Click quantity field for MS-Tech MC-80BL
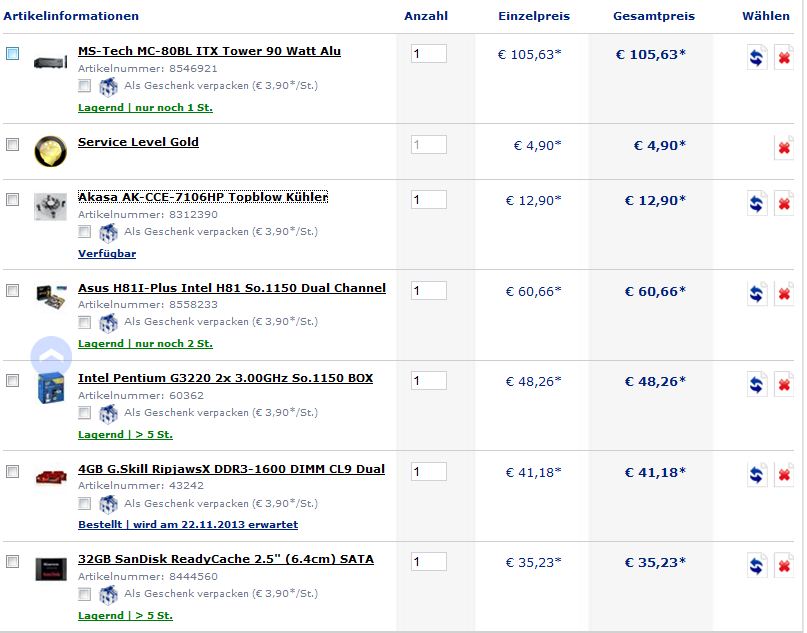The width and height of the screenshot is (807, 633). pos(429,54)
